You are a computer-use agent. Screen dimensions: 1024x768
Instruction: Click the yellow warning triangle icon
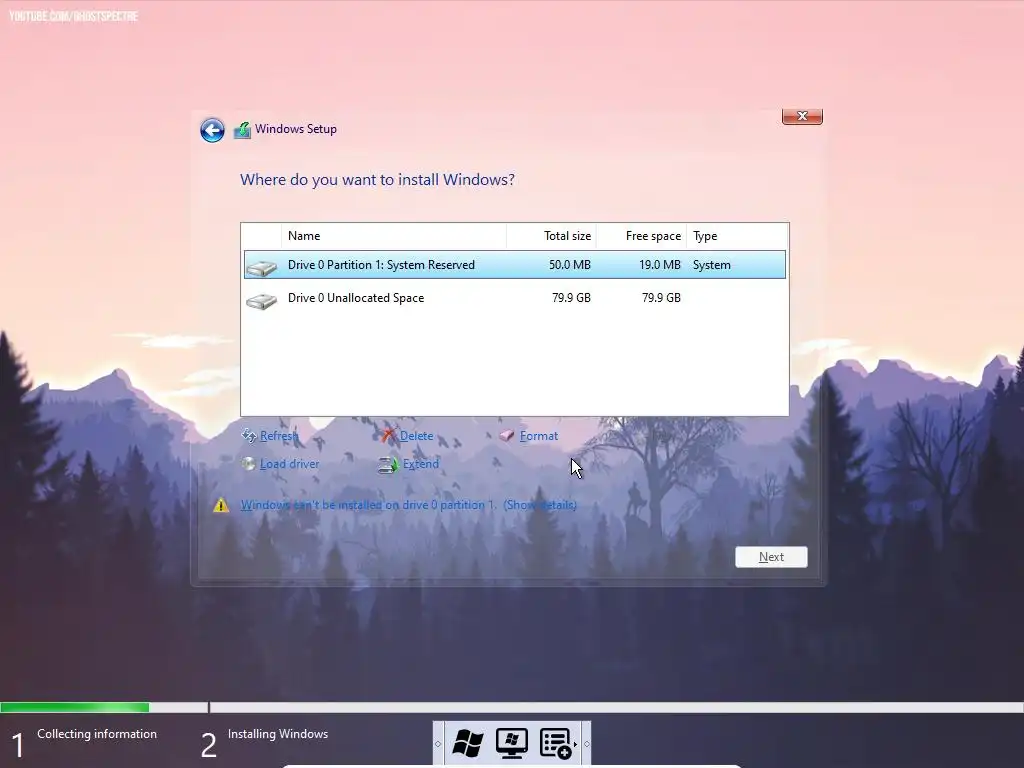point(221,505)
